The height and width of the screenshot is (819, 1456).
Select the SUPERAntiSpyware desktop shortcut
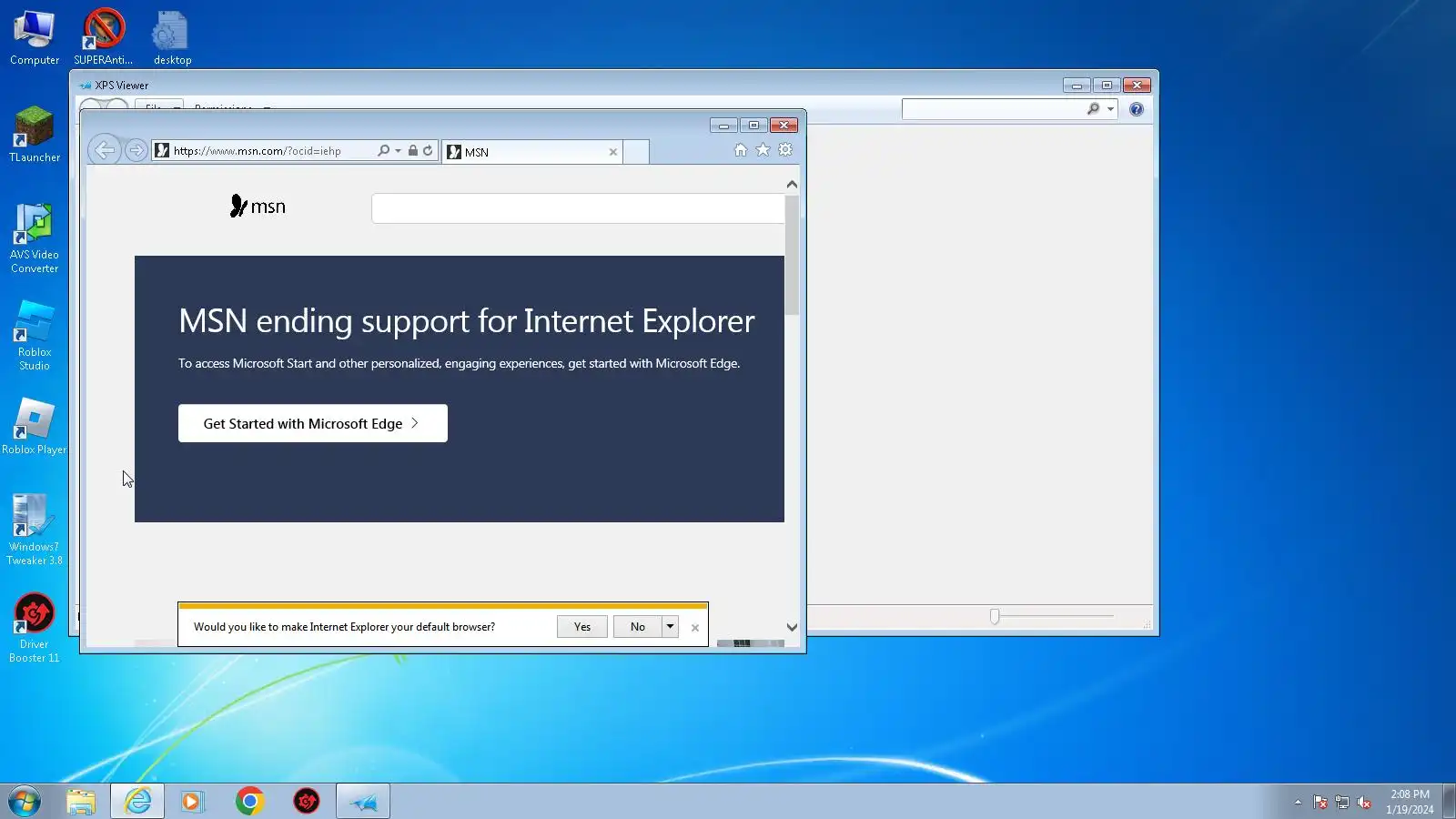[x=104, y=38]
